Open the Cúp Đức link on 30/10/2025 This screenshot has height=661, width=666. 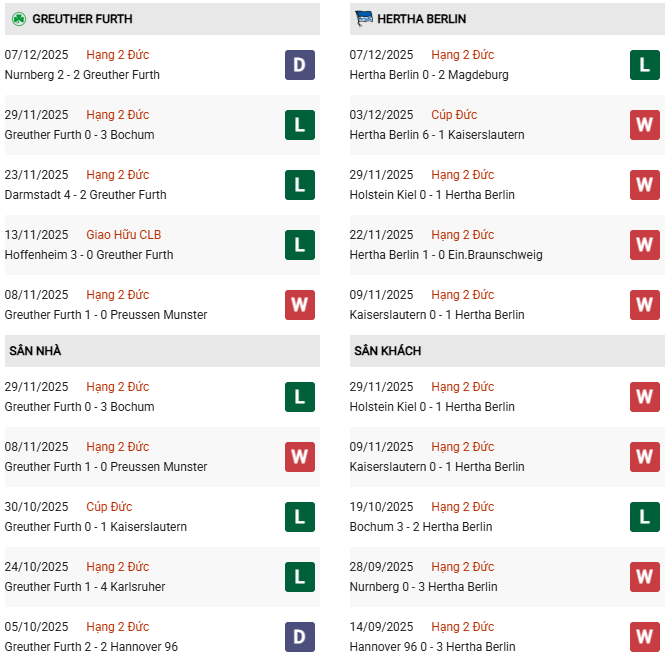[109, 507]
